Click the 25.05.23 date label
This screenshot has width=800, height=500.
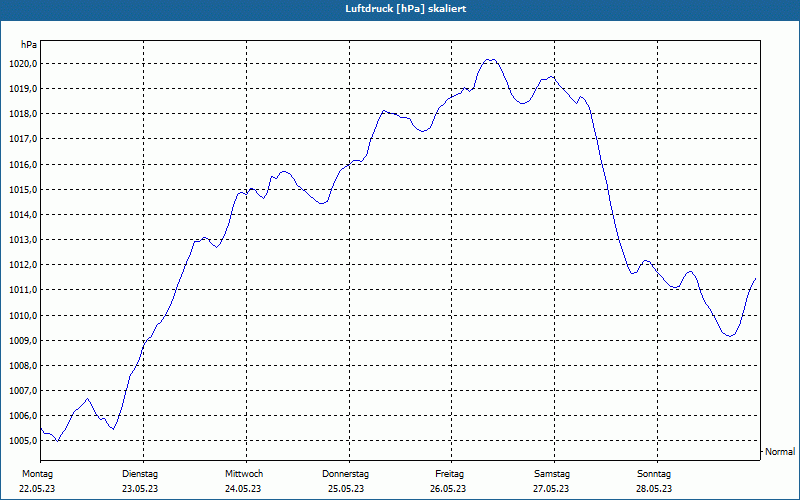pyautogui.click(x=346, y=489)
